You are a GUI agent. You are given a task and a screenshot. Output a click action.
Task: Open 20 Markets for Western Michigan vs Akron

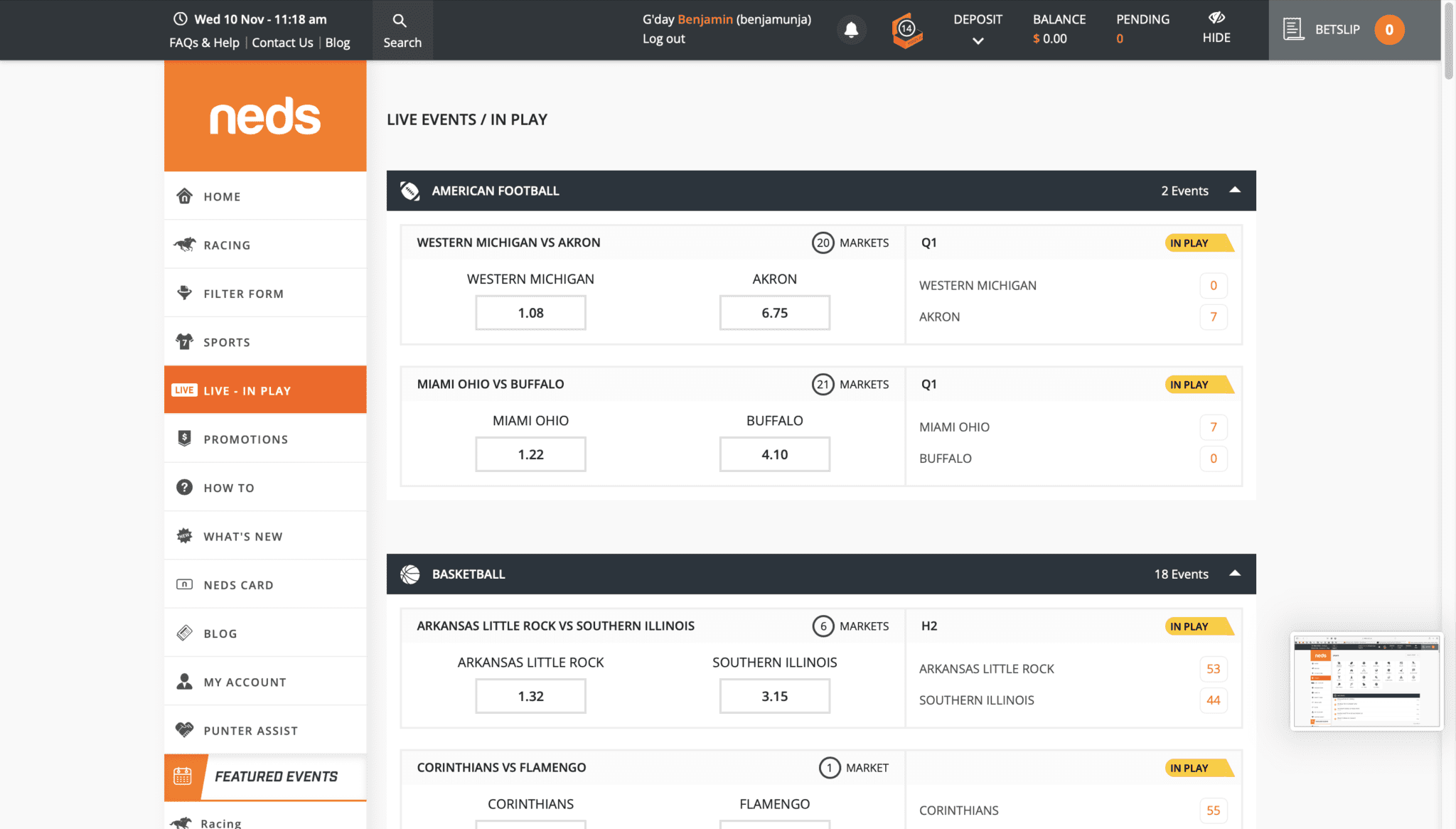[x=850, y=242]
